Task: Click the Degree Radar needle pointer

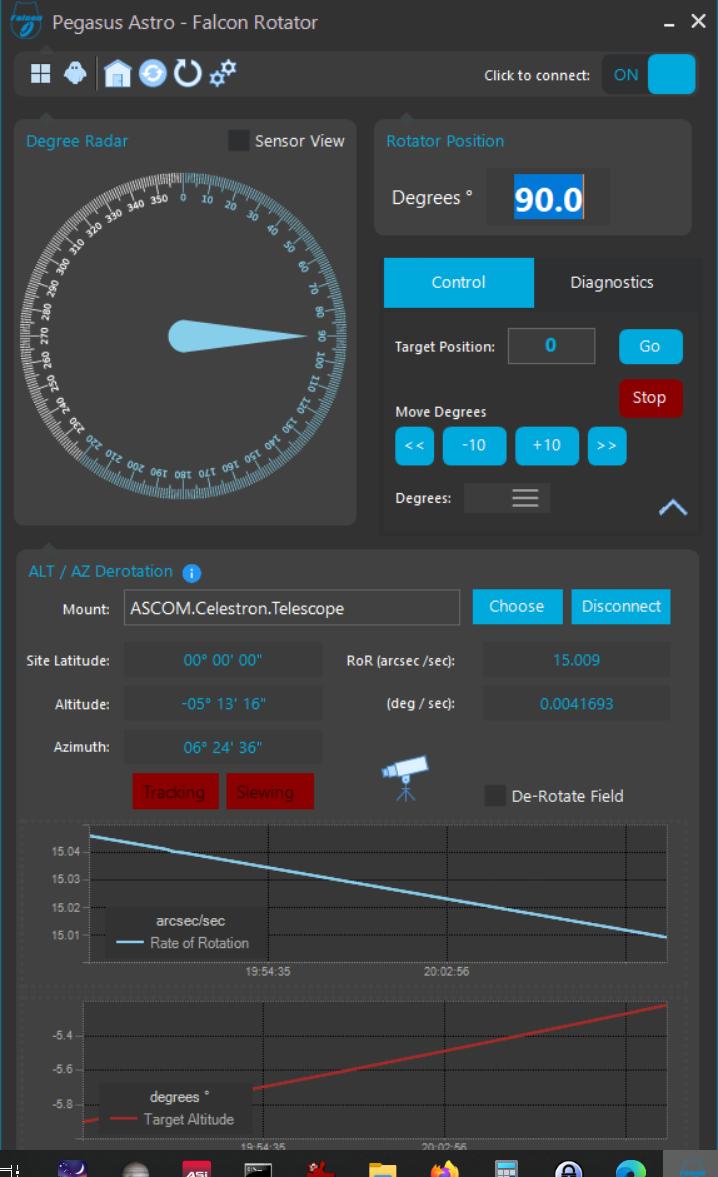Action: [x=236, y=336]
